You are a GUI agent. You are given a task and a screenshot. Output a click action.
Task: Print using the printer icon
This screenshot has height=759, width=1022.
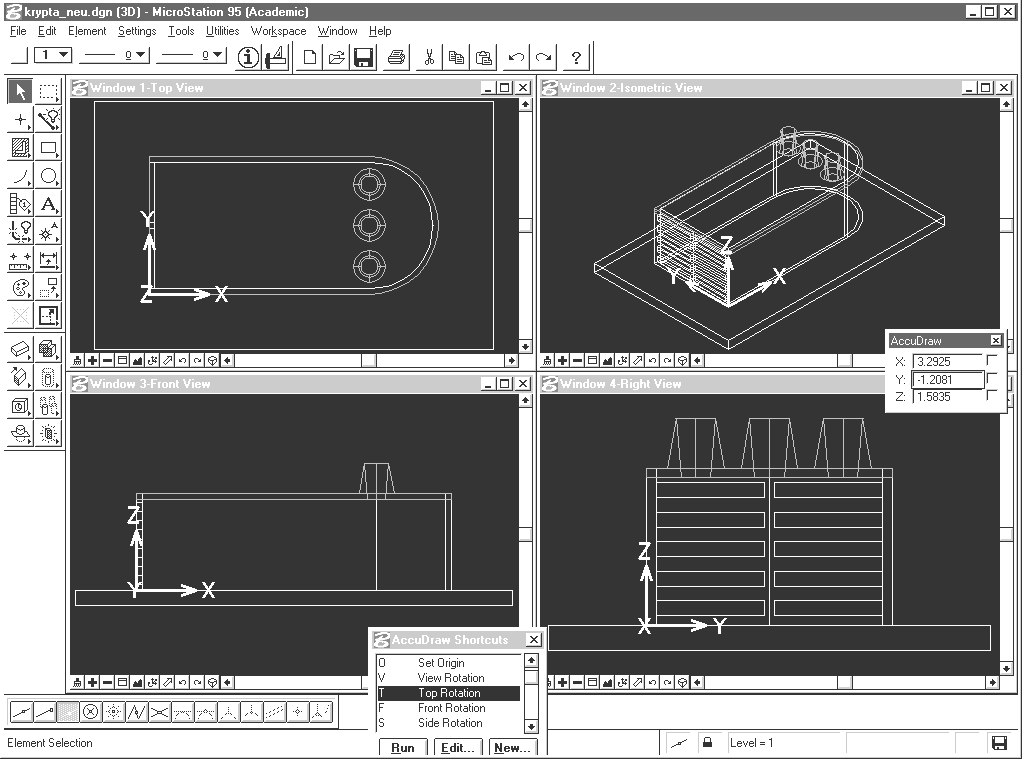(x=396, y=57)
